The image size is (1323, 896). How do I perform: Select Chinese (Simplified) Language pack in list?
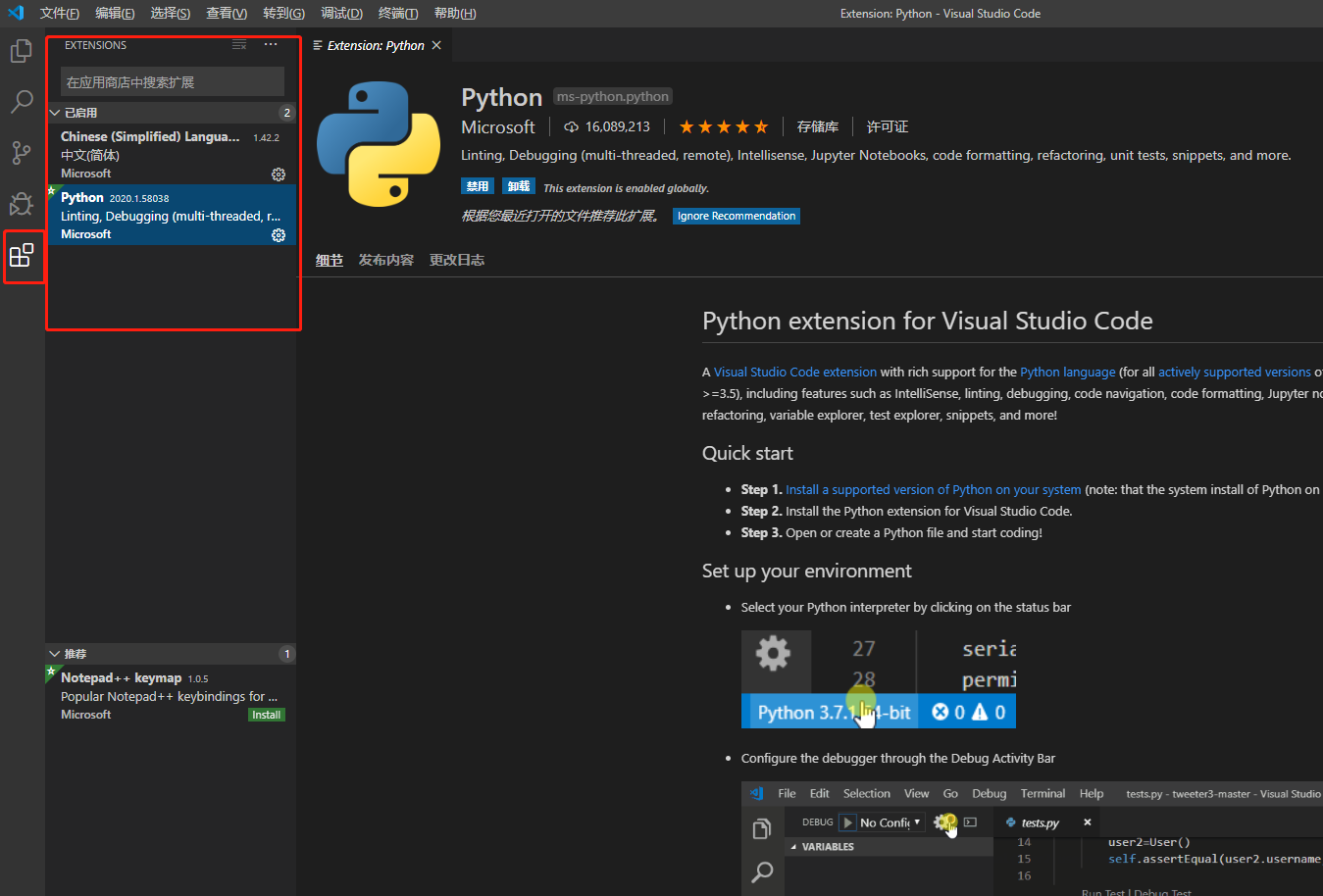tap(172, 155)
